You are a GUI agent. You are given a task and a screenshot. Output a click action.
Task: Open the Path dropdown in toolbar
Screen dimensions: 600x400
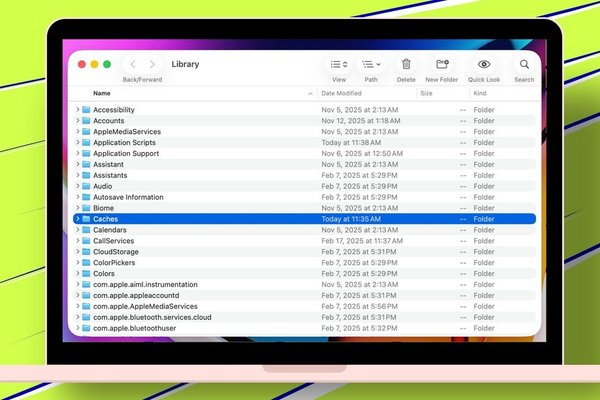[371, 64]
